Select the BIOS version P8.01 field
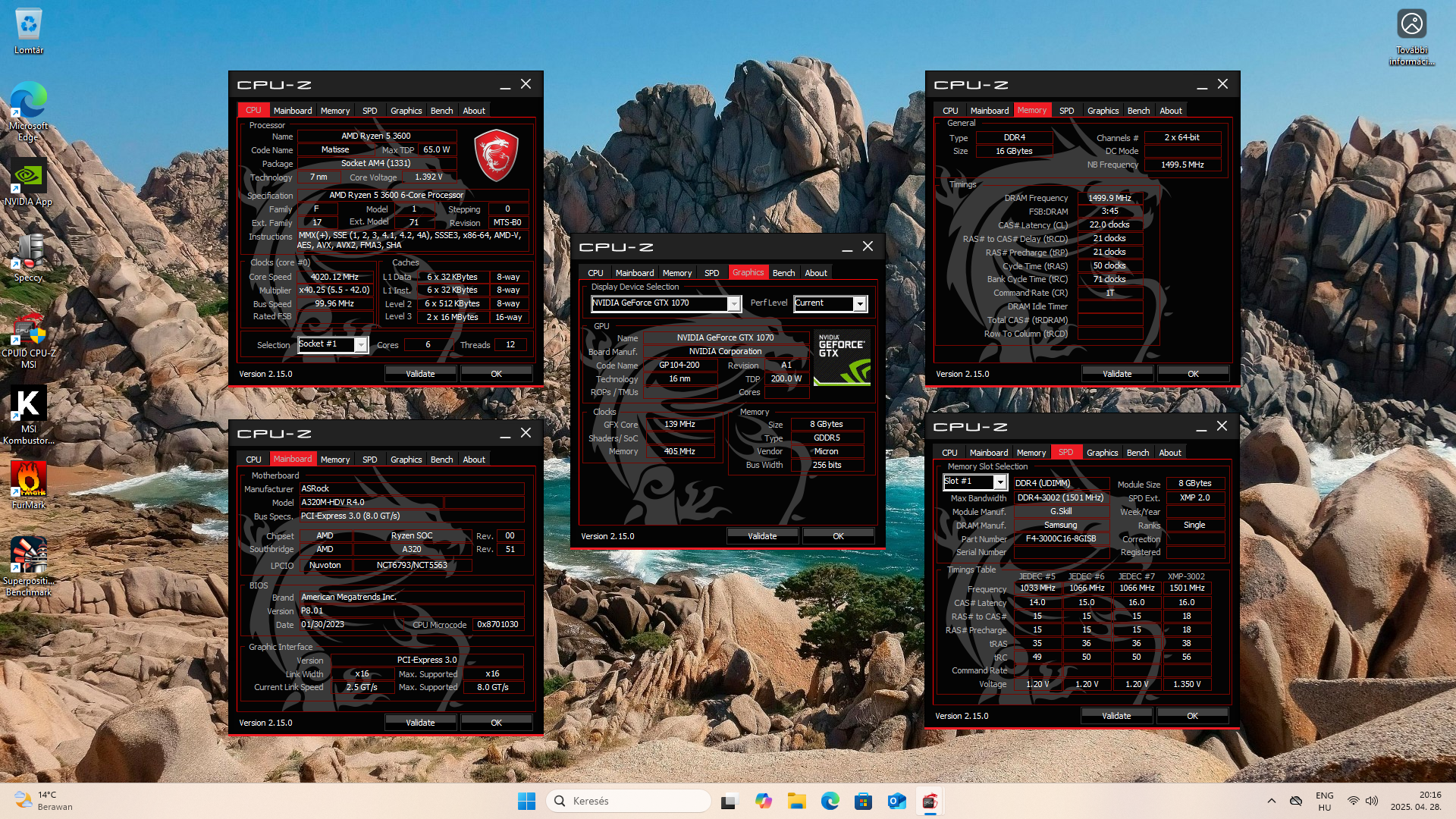The width and height of the screenshot is (1456, 819). pyautogui.click(x=412, y=610)
